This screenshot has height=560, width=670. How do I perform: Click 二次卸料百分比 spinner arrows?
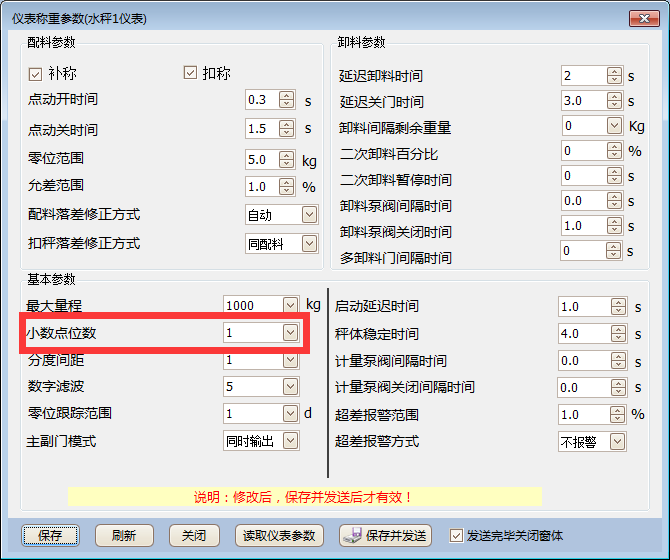(614, 151)
